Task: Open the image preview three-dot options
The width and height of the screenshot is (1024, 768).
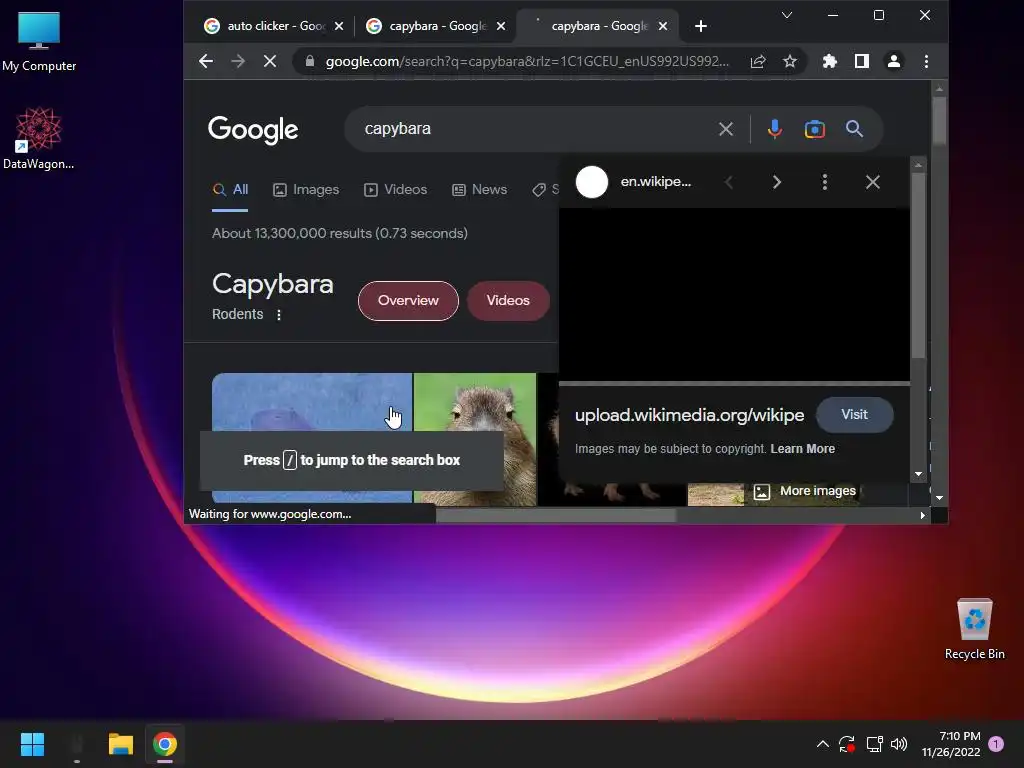Action: pos(825,182)
